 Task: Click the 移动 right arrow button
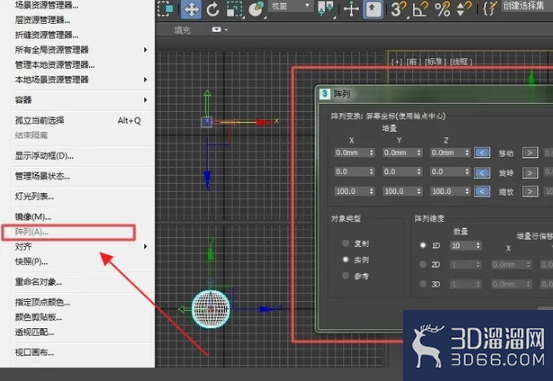[530, 153]
